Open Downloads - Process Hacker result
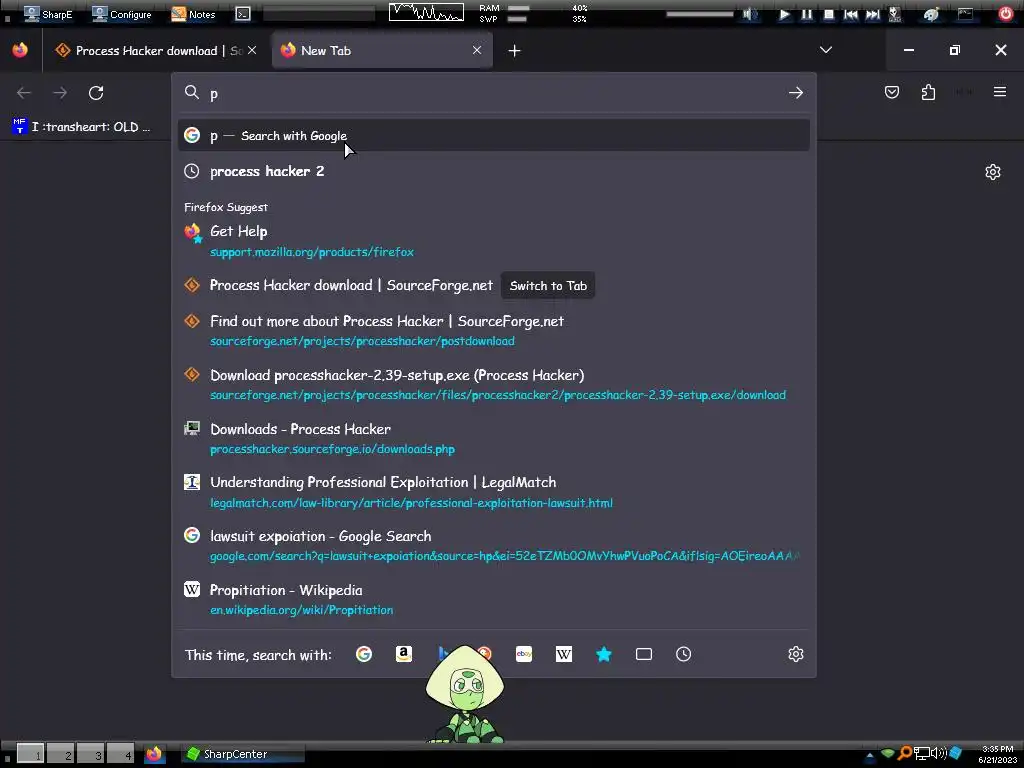The image size is (1024, 768). tap(494, 438)
